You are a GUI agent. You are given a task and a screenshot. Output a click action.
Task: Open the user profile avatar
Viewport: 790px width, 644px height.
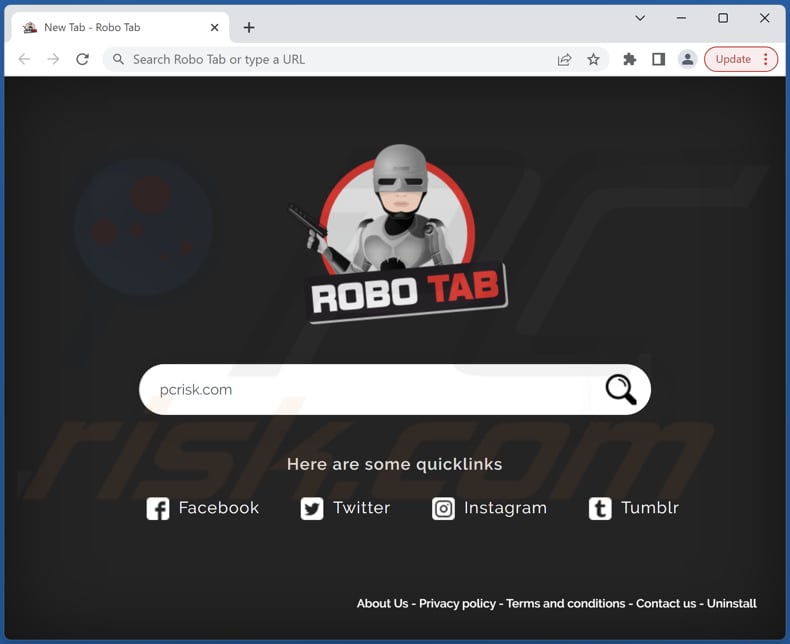pos(687,59)
